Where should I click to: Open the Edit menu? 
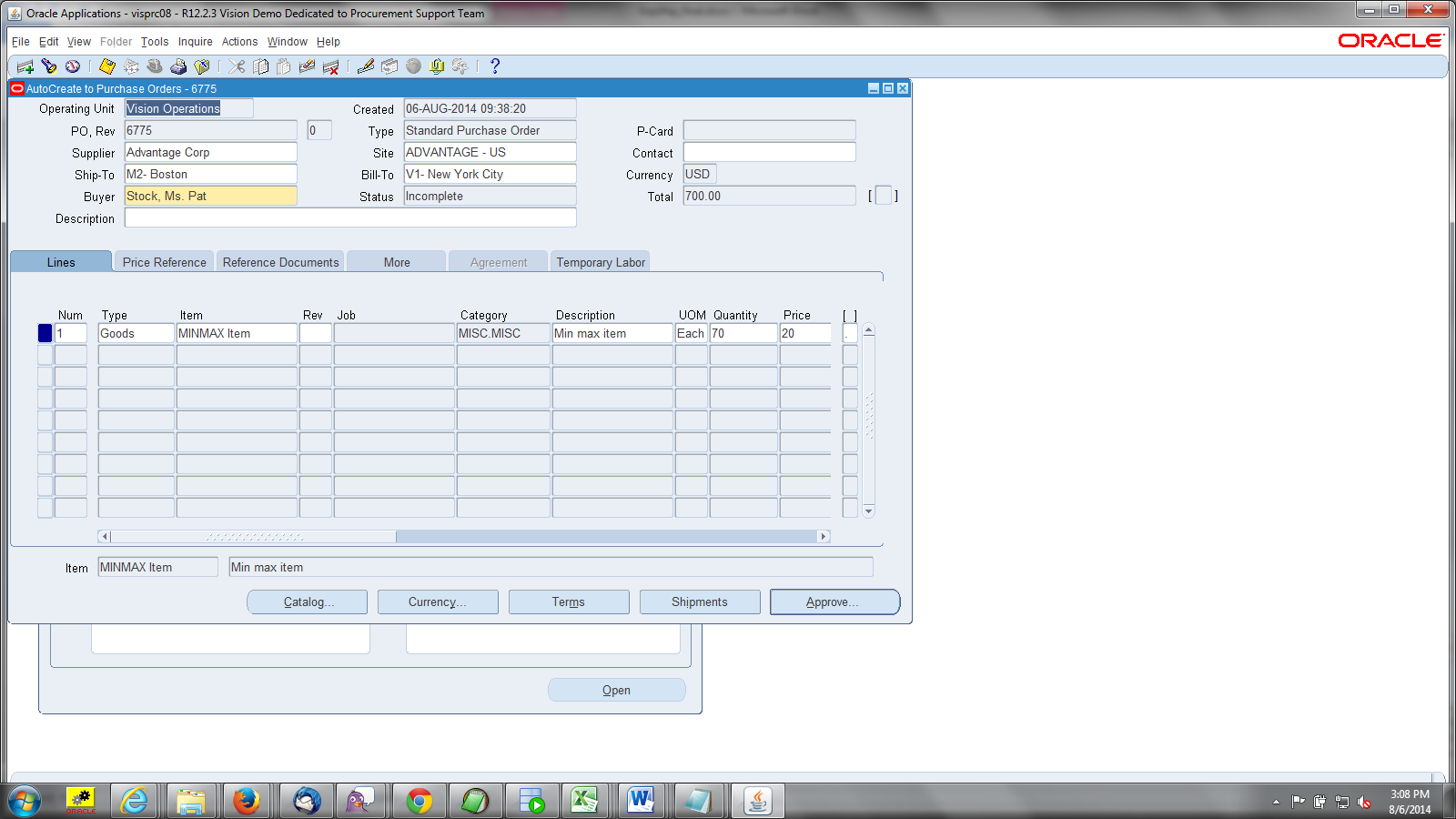(x=48, y=42)
